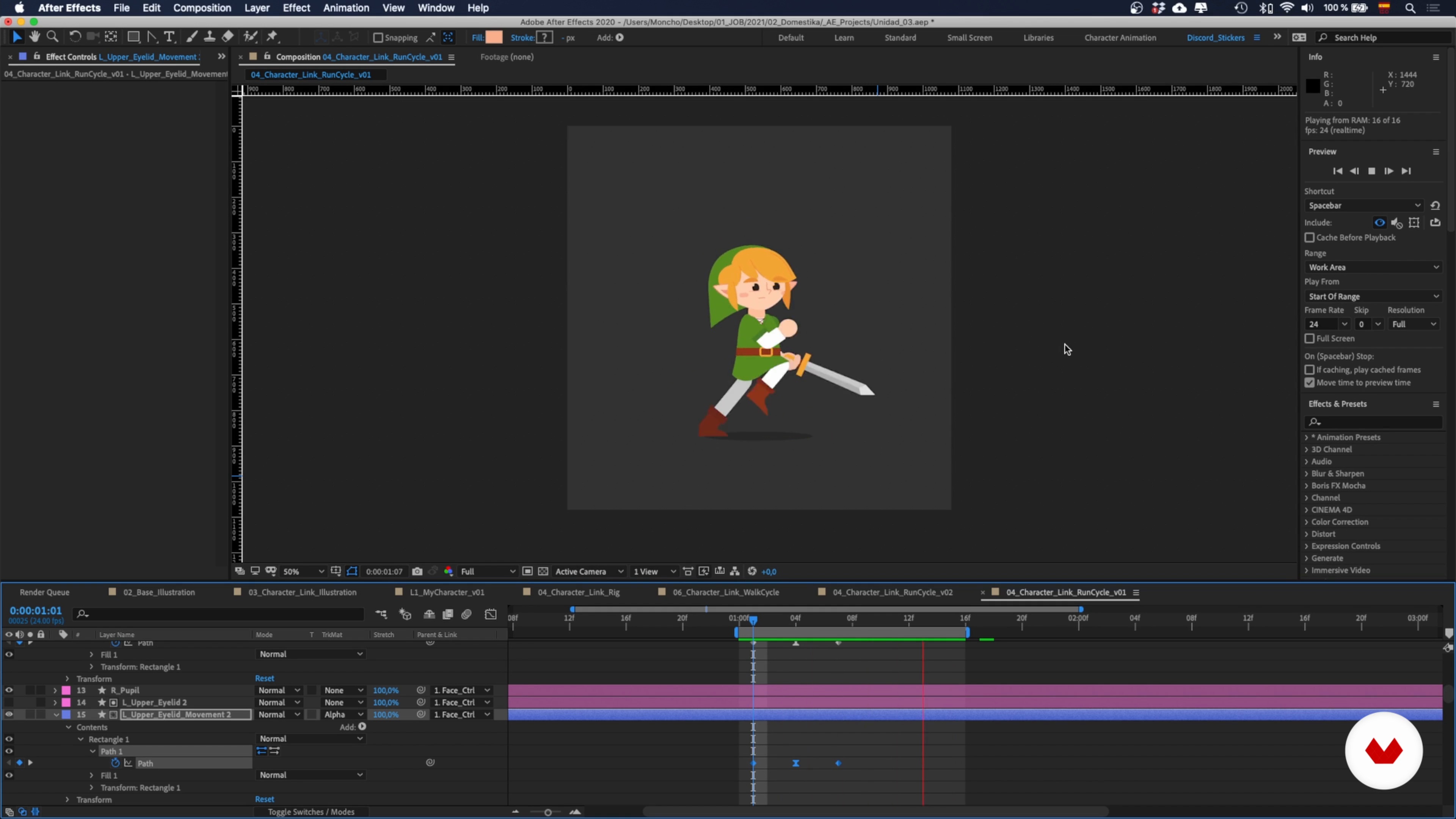This screenshot has height=819, width=1456.
Task: Reset the Spacebar shortcut preview settings
Action: coord(1435,206)
